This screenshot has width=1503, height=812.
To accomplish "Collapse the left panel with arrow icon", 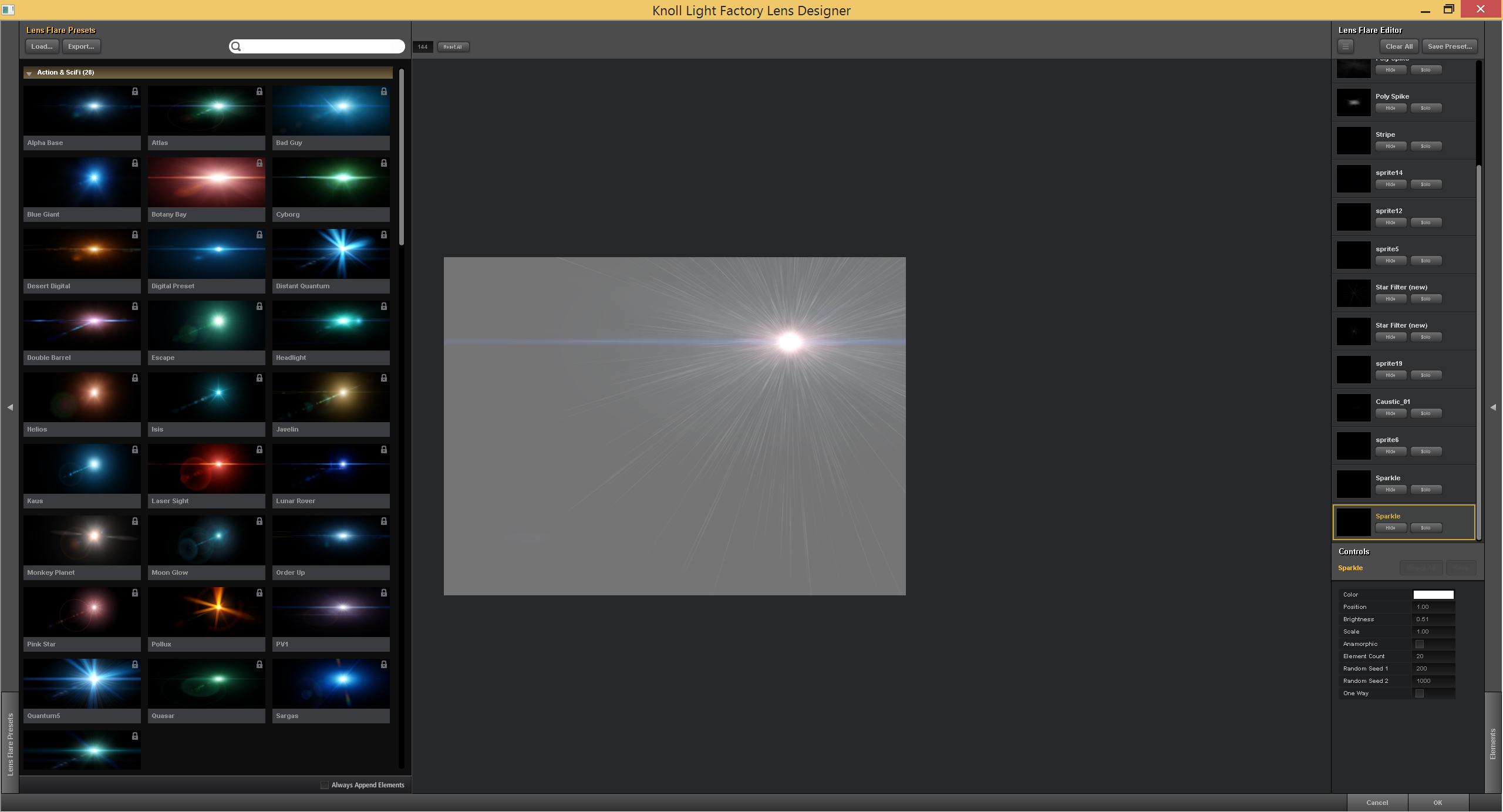I will (x=10, y=407).
